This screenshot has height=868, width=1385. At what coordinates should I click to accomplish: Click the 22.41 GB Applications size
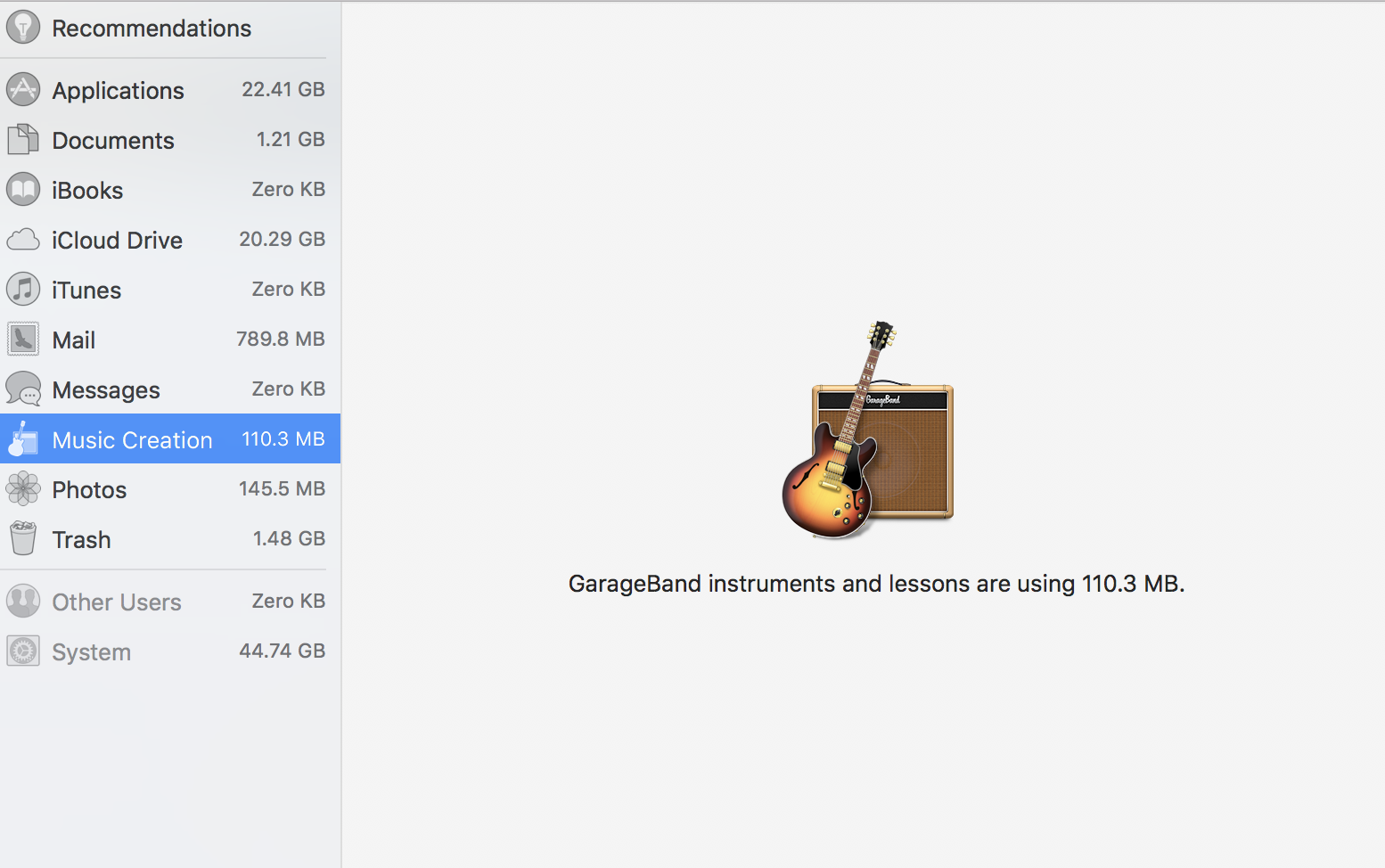click(283, 89)
